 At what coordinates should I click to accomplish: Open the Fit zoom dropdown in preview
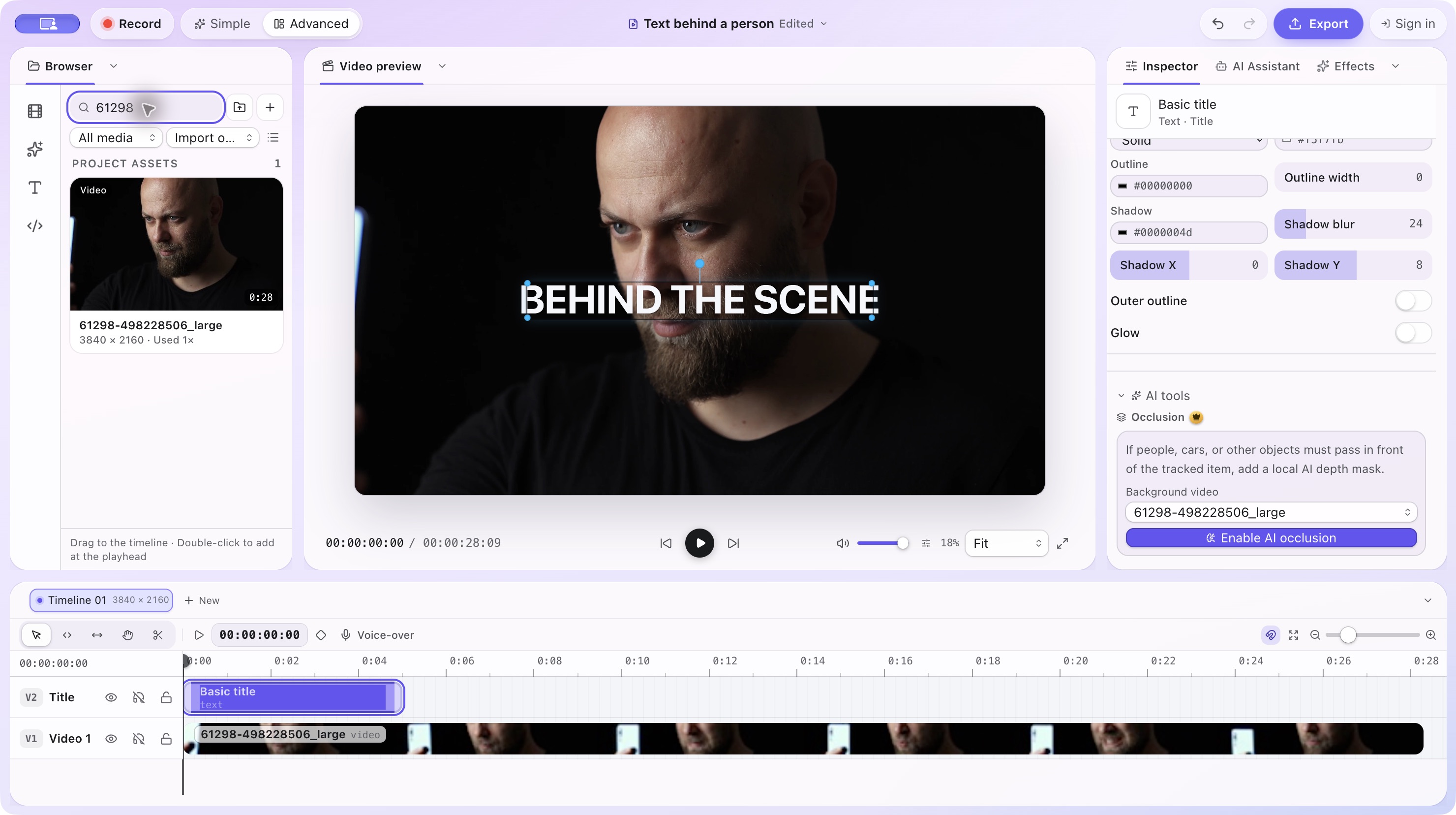pyautogui.click(x=1006, y=543)
